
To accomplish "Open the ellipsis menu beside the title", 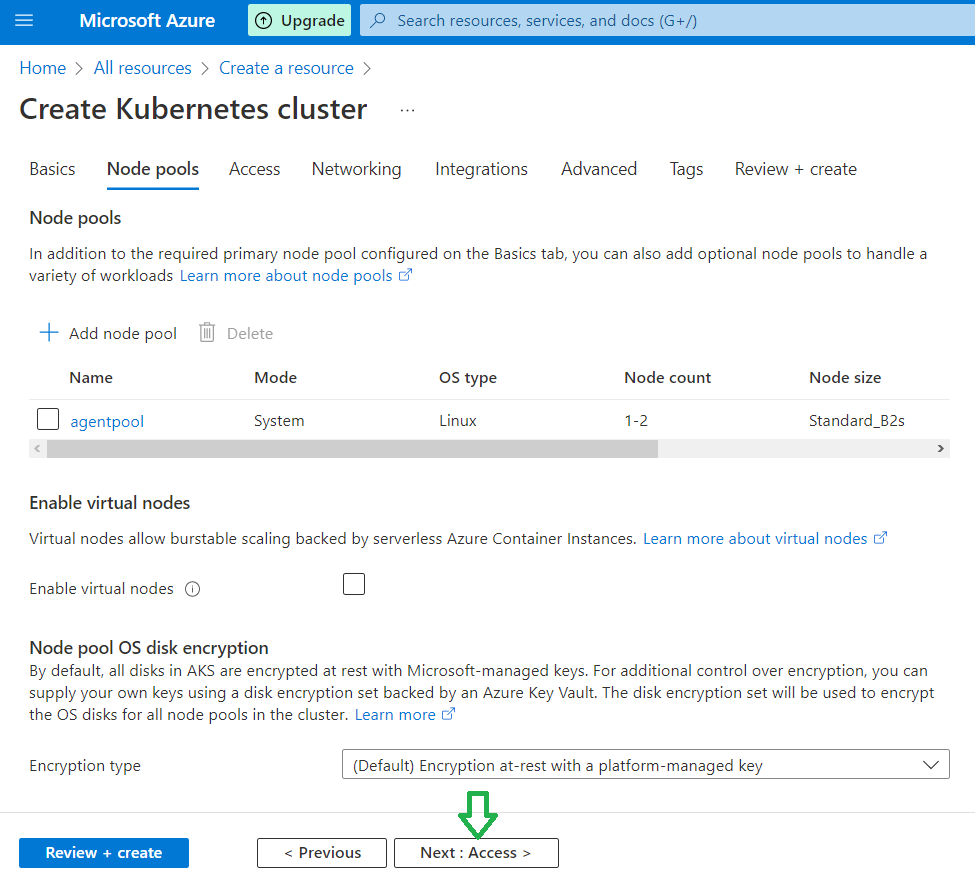I will 407,110.
